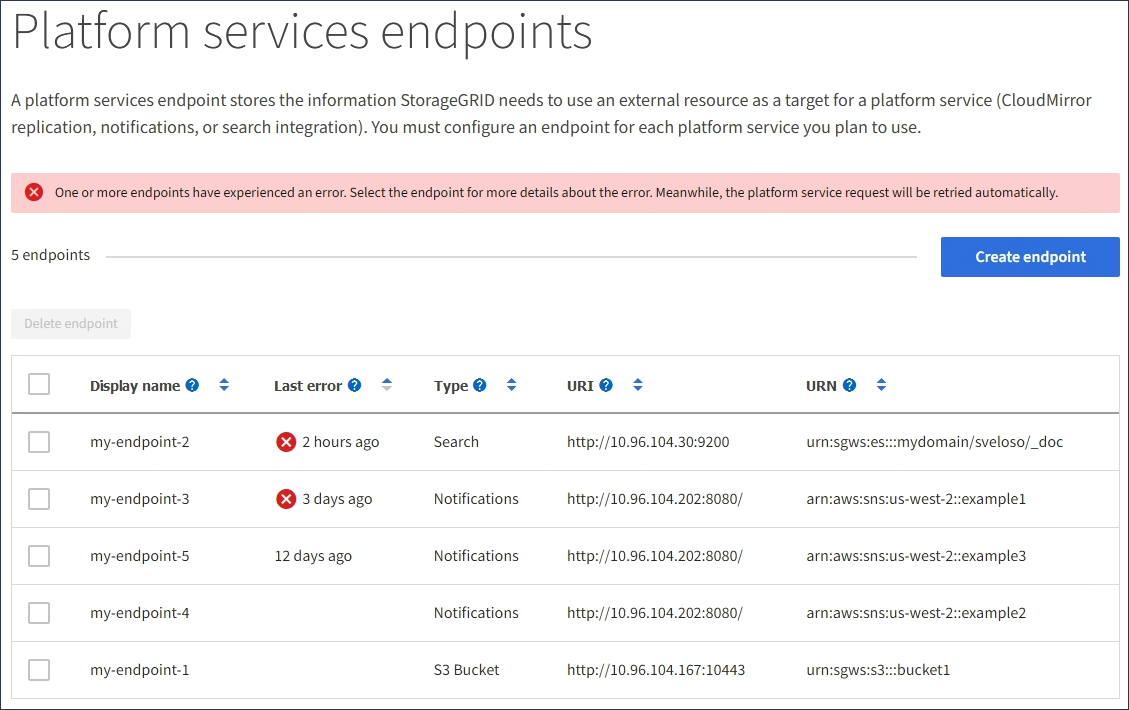Image resolution: width=1129 pixels, height=710 pixels.
Task: Sort table by Display name arrows
Action: (224, 385)
